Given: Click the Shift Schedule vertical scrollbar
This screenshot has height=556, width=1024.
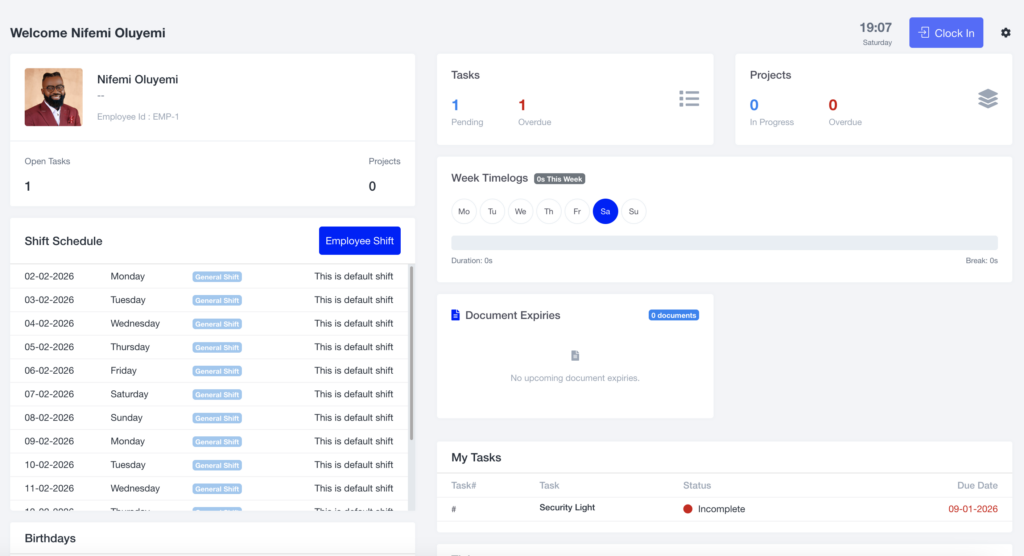Looking at the screenshot, I should (411, 353).
